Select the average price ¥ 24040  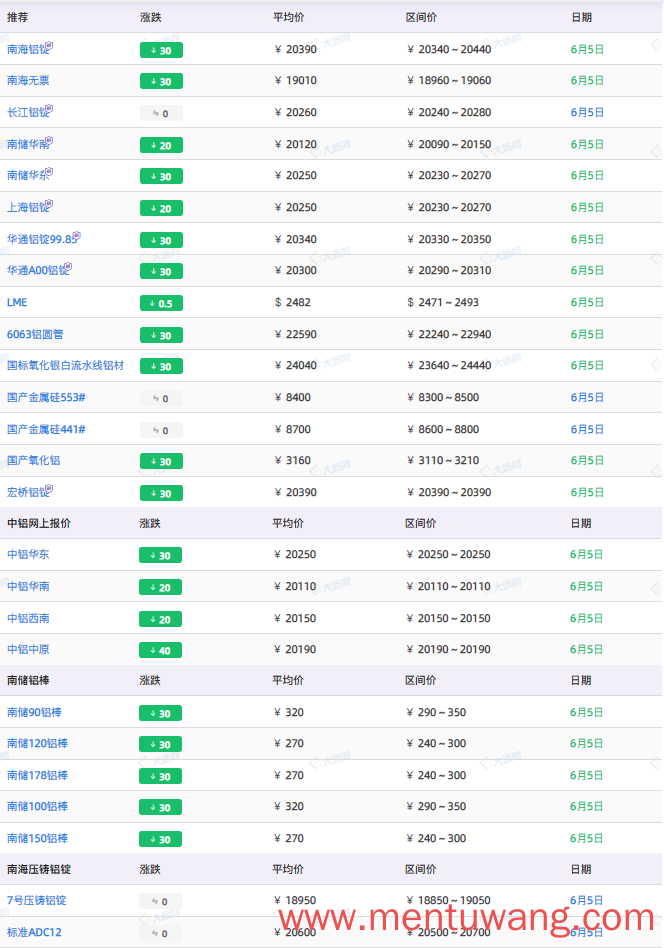[296, 366]
